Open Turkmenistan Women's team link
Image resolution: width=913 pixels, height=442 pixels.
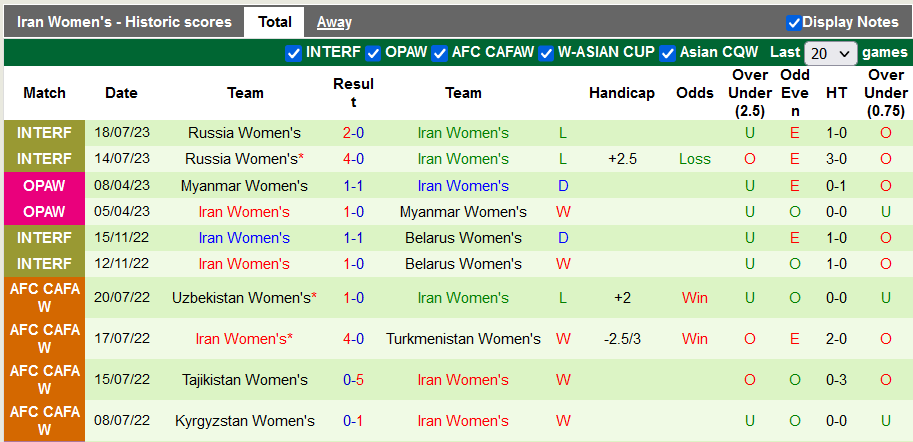pos(463,339)
